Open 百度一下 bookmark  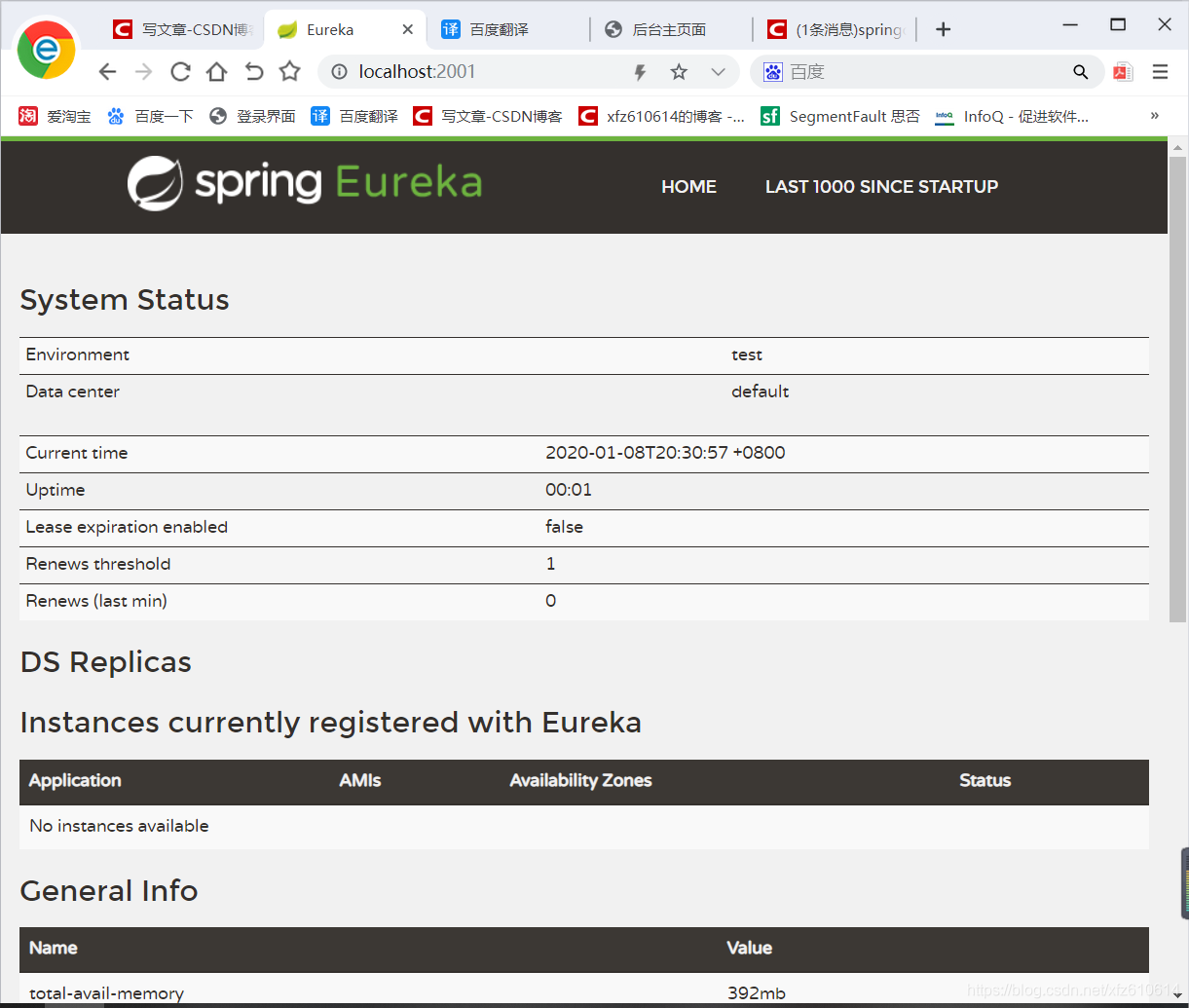point(151,116)
